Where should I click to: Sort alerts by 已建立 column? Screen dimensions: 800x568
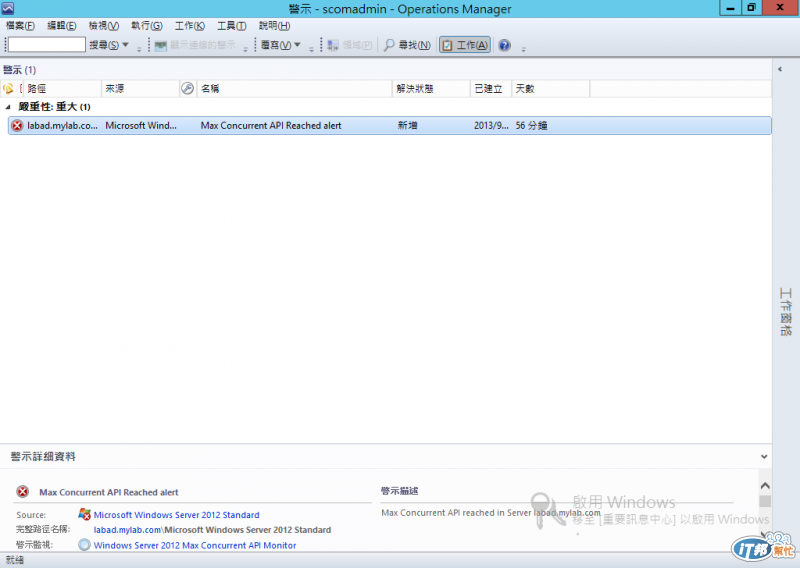click(490, 89)
